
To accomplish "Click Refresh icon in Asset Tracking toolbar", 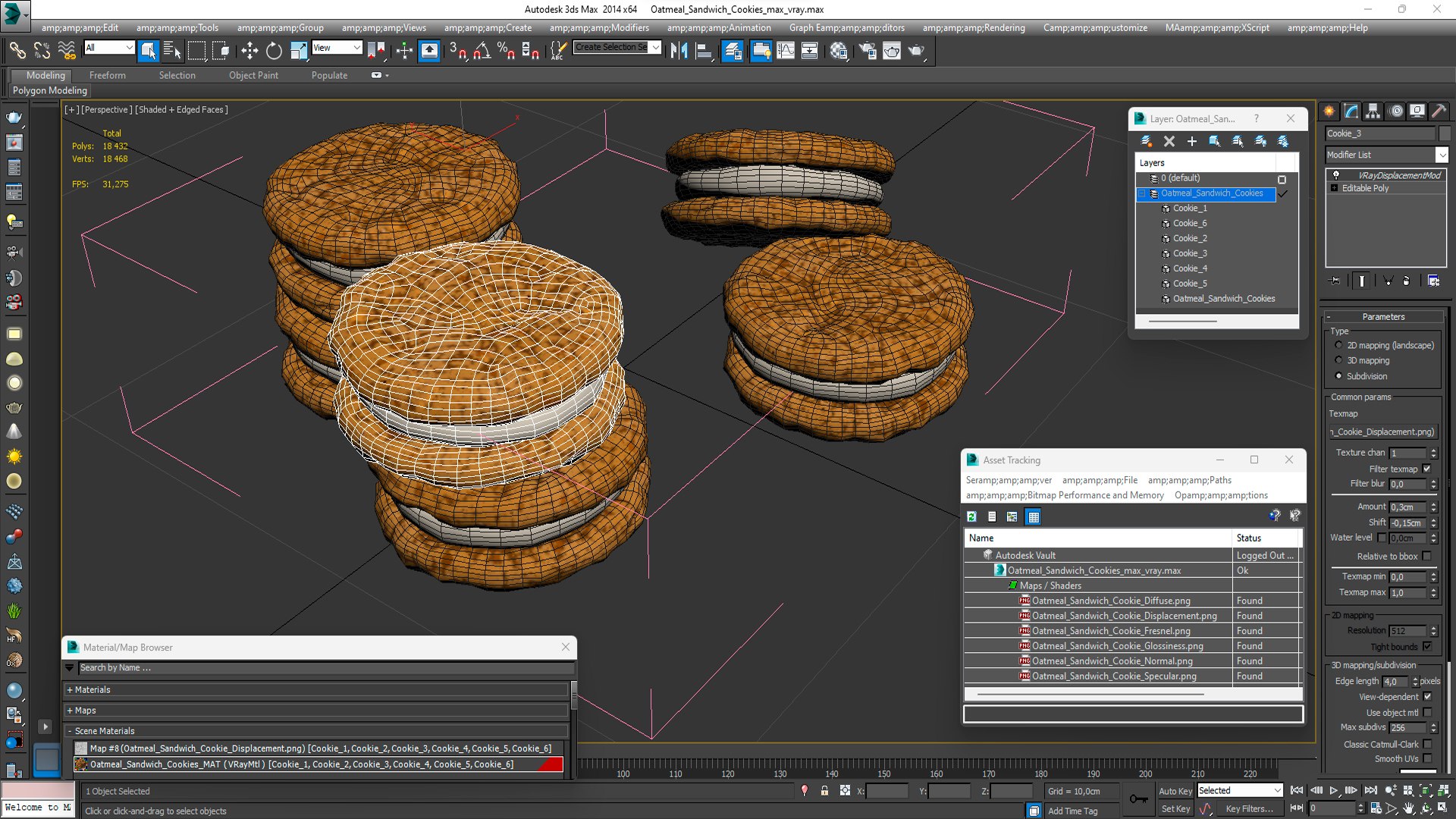I will (x=971, y=516).
